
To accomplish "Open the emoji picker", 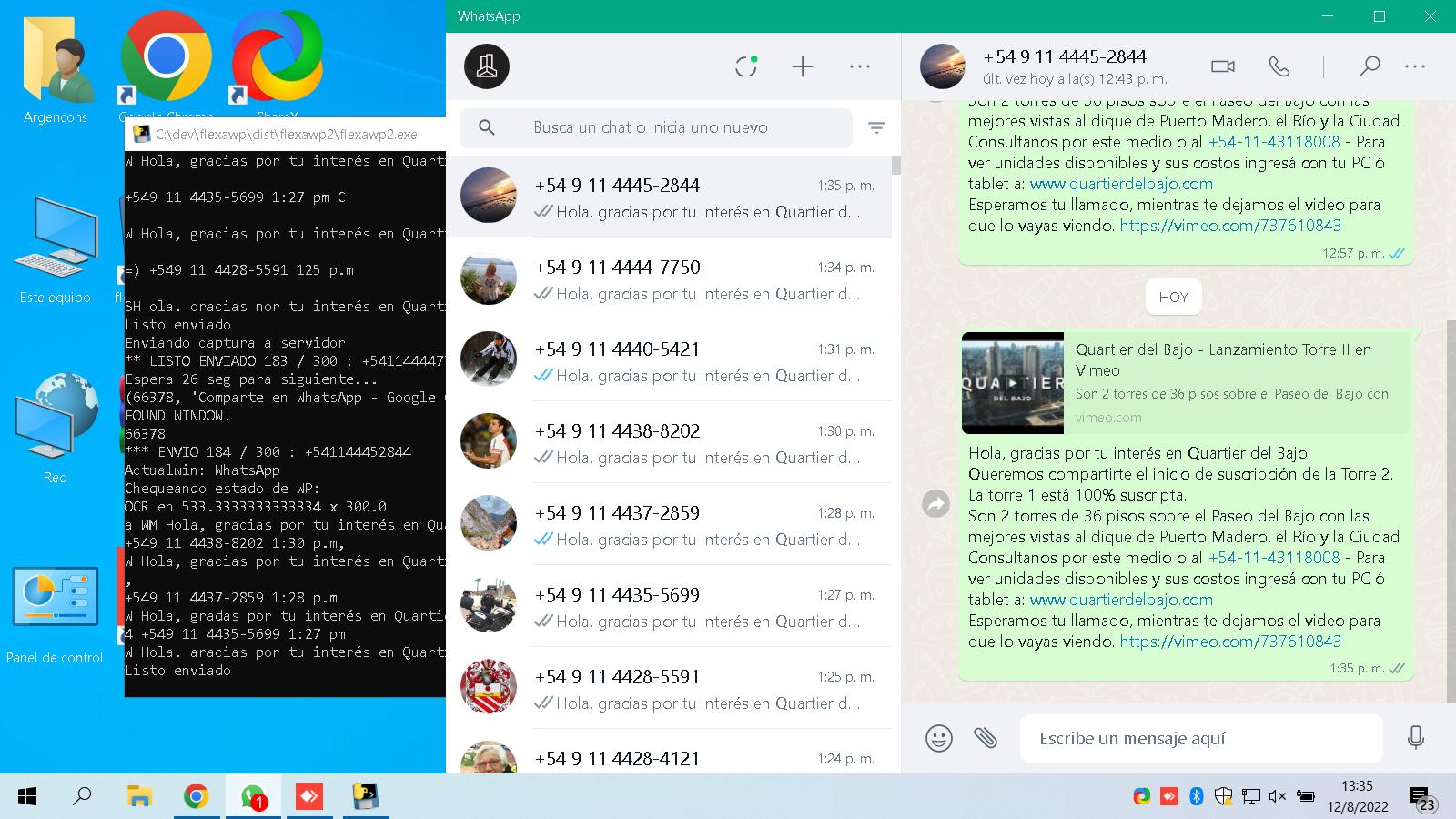I will (938, 738).
